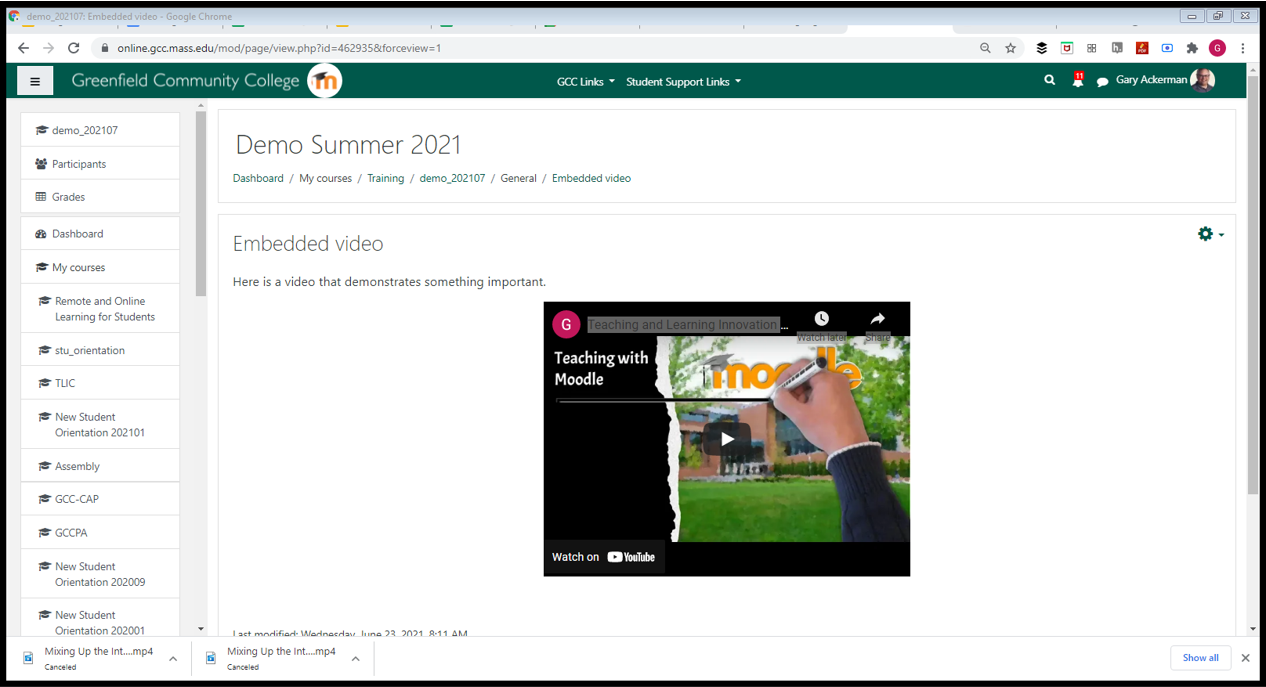Follow the Watch on YouTube link
This screenshot has width=1266, height=687.
pyautogui.click(x=604, y=557)
